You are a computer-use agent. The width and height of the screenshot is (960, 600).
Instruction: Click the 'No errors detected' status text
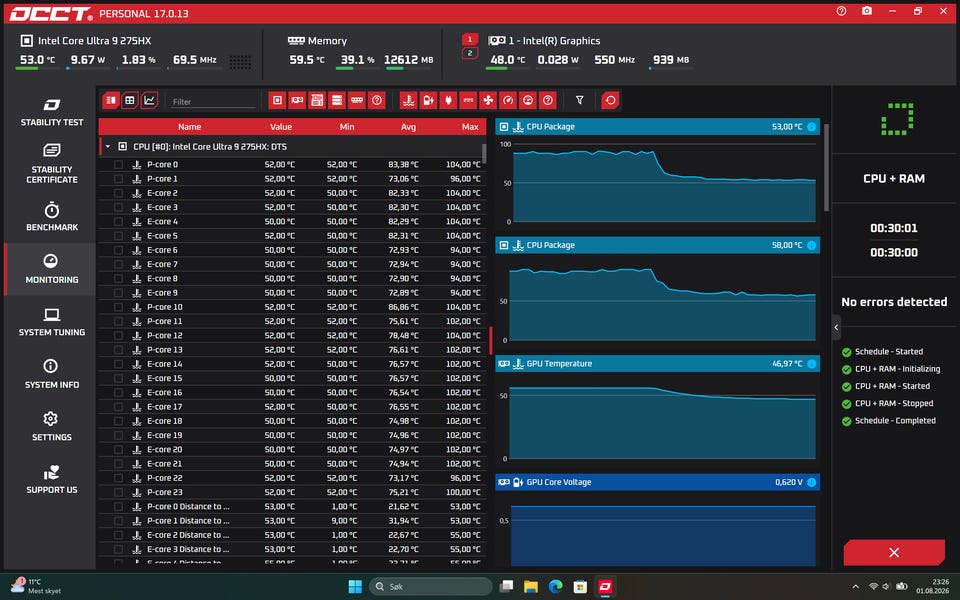(x=894, y=302)
